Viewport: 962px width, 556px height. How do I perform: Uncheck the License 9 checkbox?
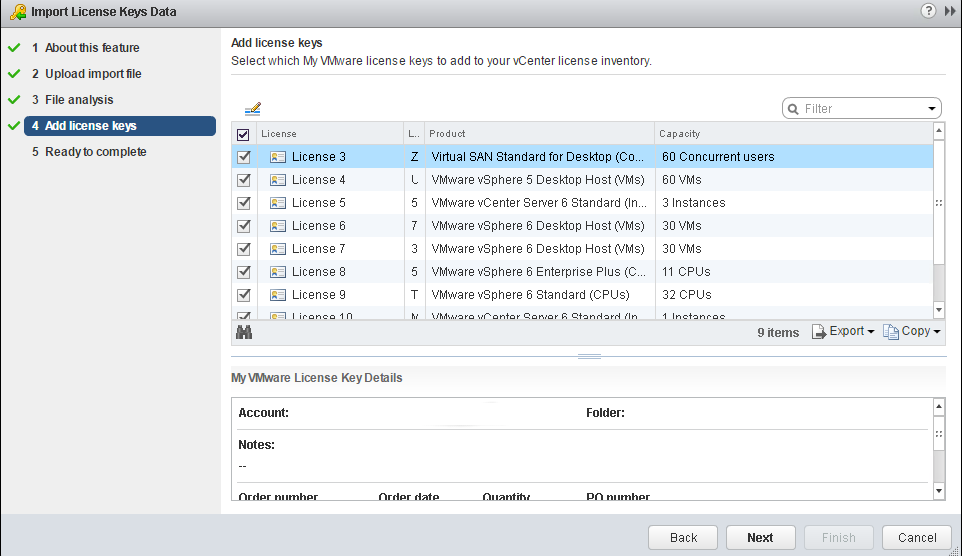244,295
